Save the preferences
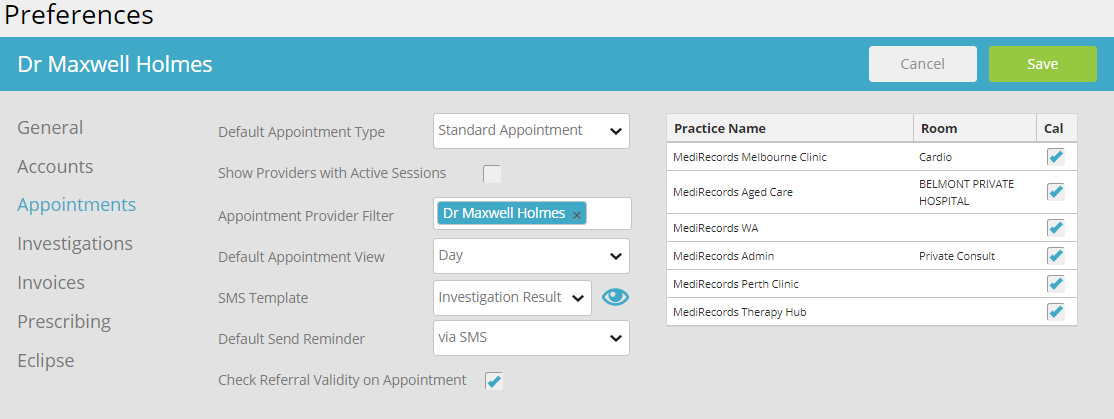The width and height of the screenshot is (1114, 419). [1043, 64]
